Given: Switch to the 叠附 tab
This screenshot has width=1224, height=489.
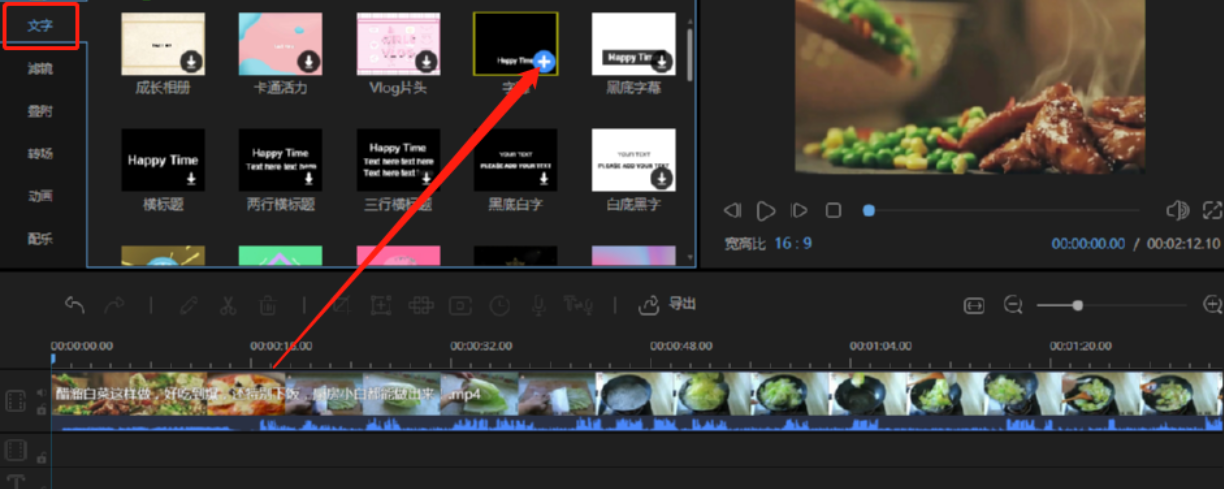Looking at the screenshot, I should [x=40, y=111].
